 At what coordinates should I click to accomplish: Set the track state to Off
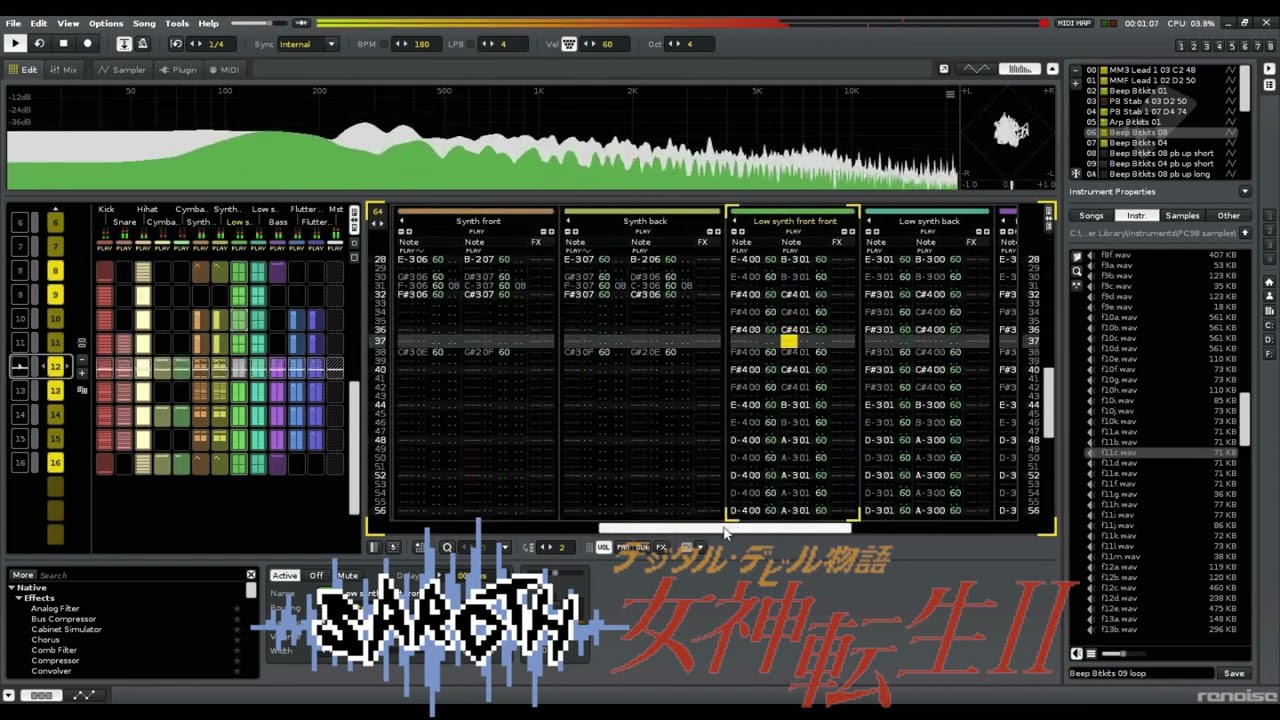[x=316, y=575]
